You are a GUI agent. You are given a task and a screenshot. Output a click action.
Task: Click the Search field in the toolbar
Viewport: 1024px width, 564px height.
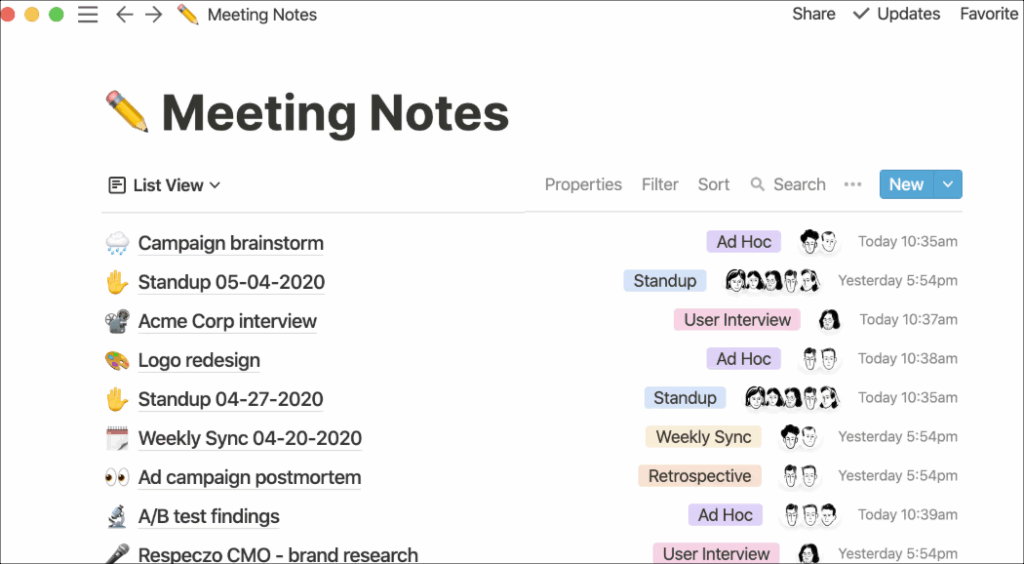click(788, 185)
